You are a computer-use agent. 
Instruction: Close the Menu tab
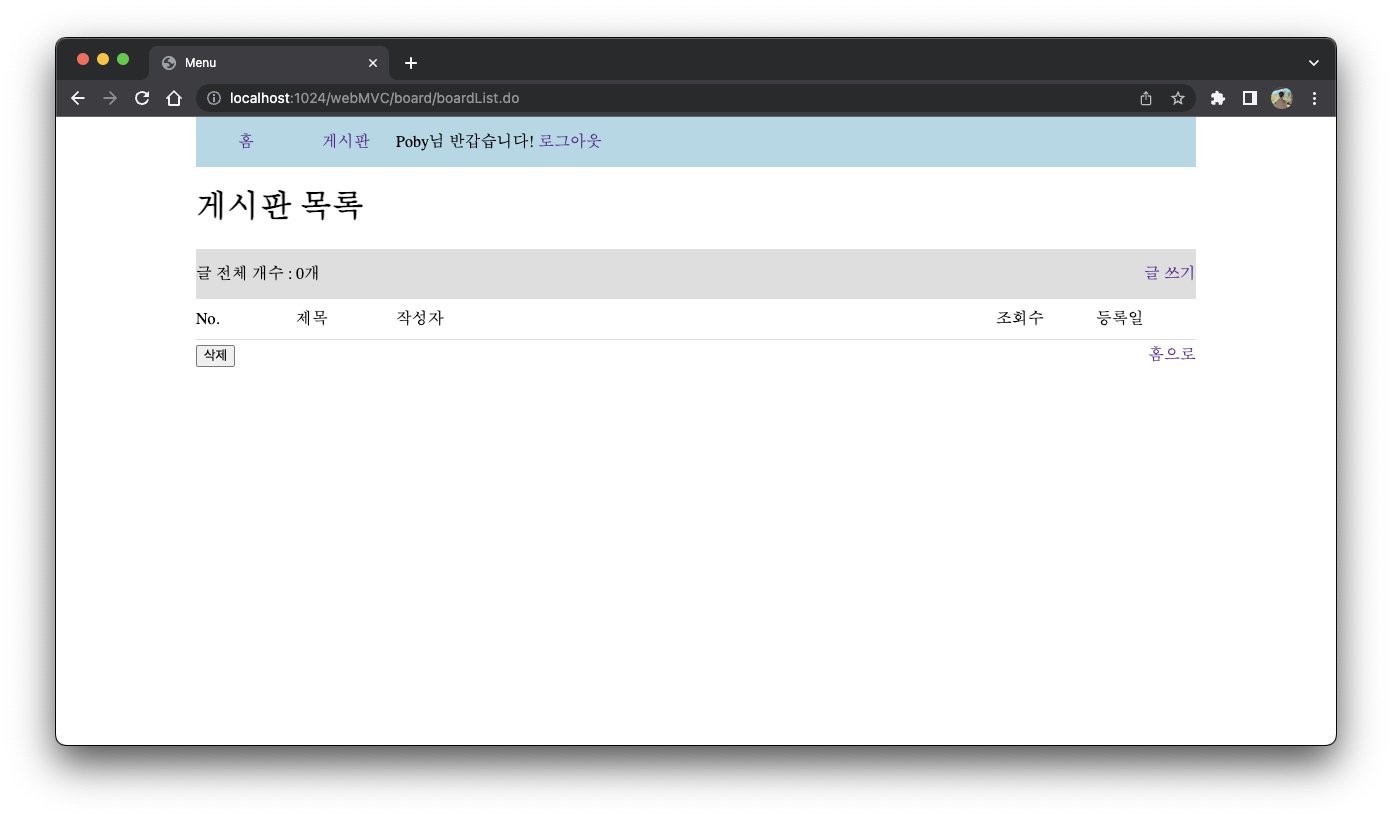click(x=373, y=63)
